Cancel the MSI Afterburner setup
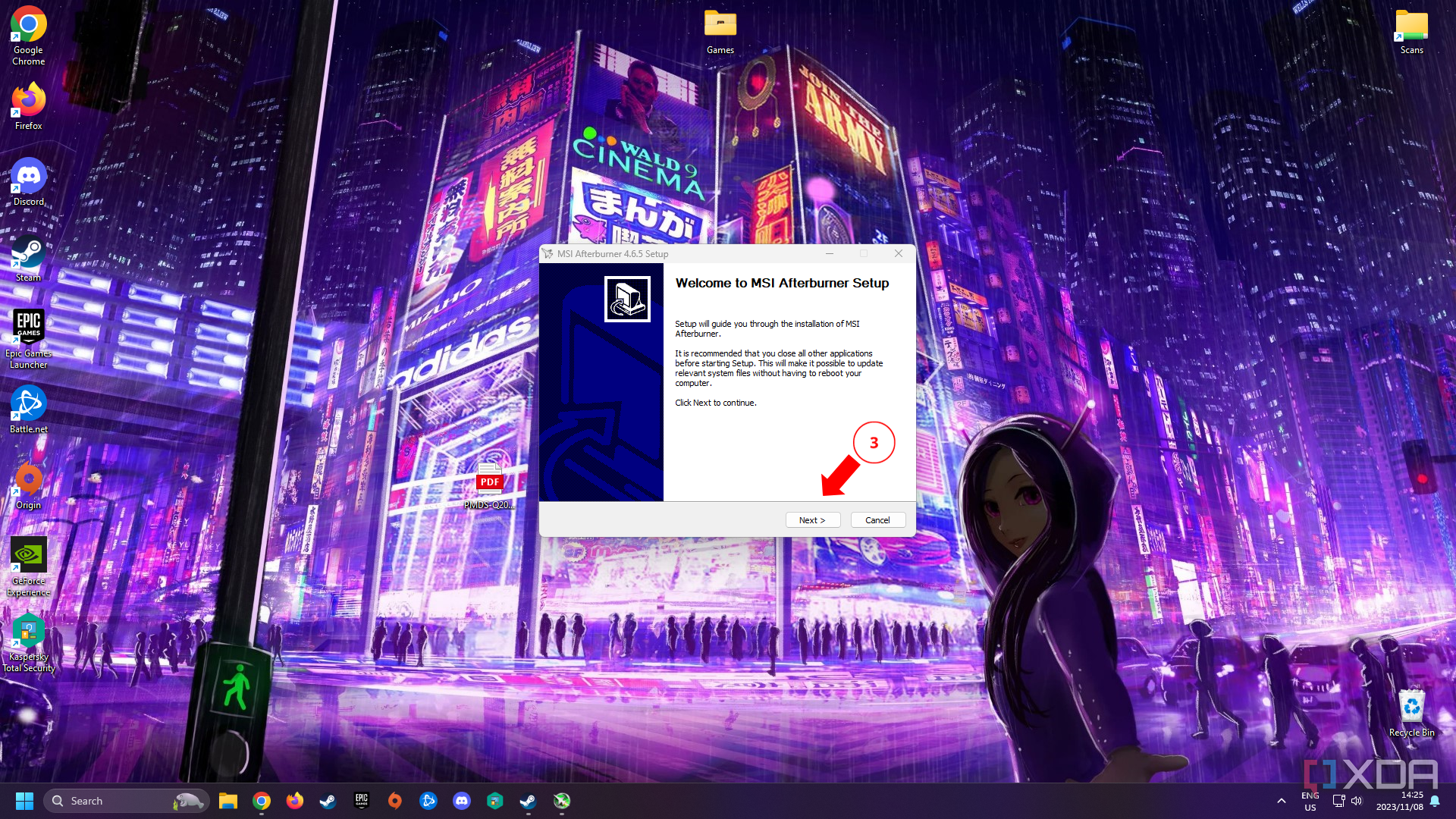 coord(877,520)
